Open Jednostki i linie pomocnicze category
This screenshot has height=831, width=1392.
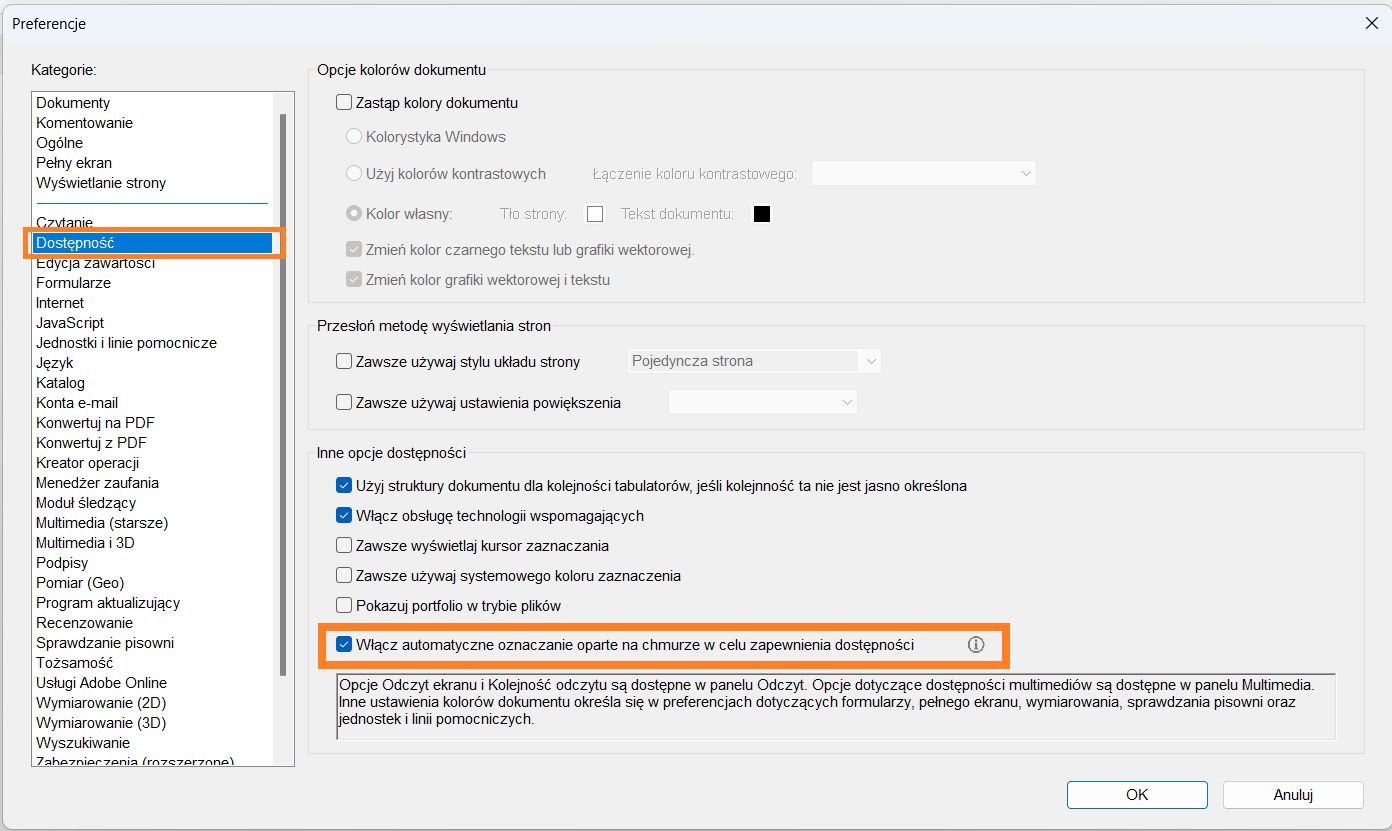[x=126, y=343]
